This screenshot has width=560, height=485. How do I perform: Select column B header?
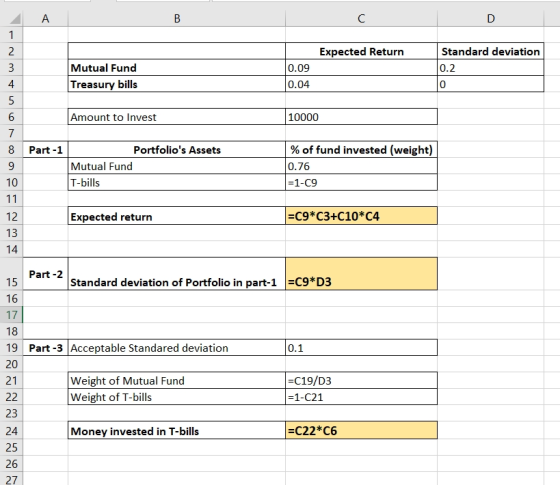tap(177, 19)
